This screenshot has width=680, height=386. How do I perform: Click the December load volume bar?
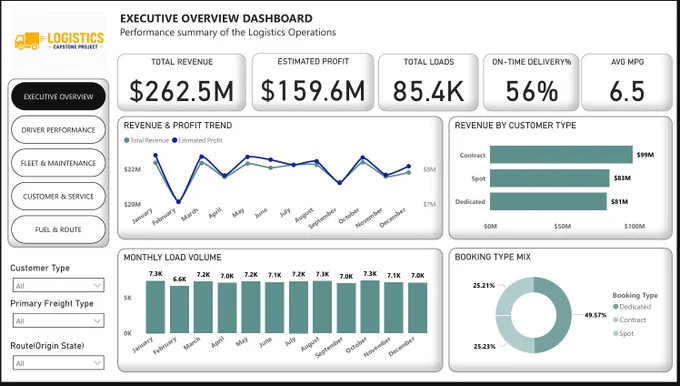[x=418, y=308]
